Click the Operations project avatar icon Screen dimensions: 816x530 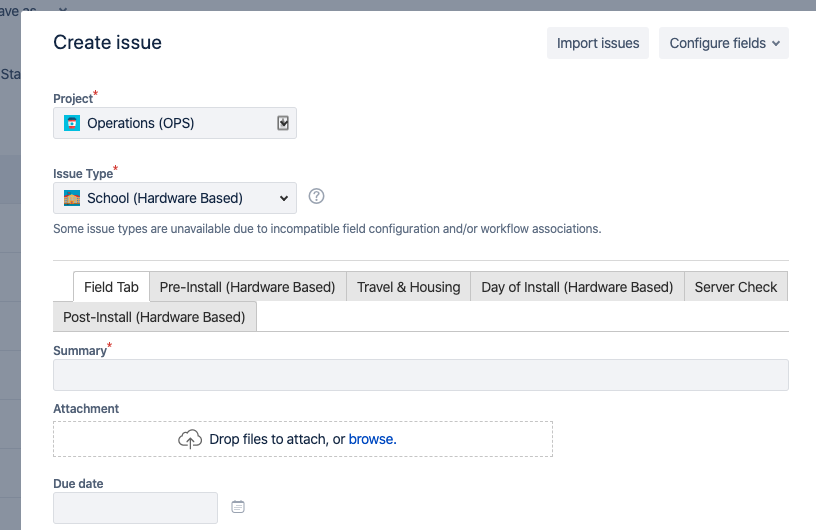tap(72, 123)
